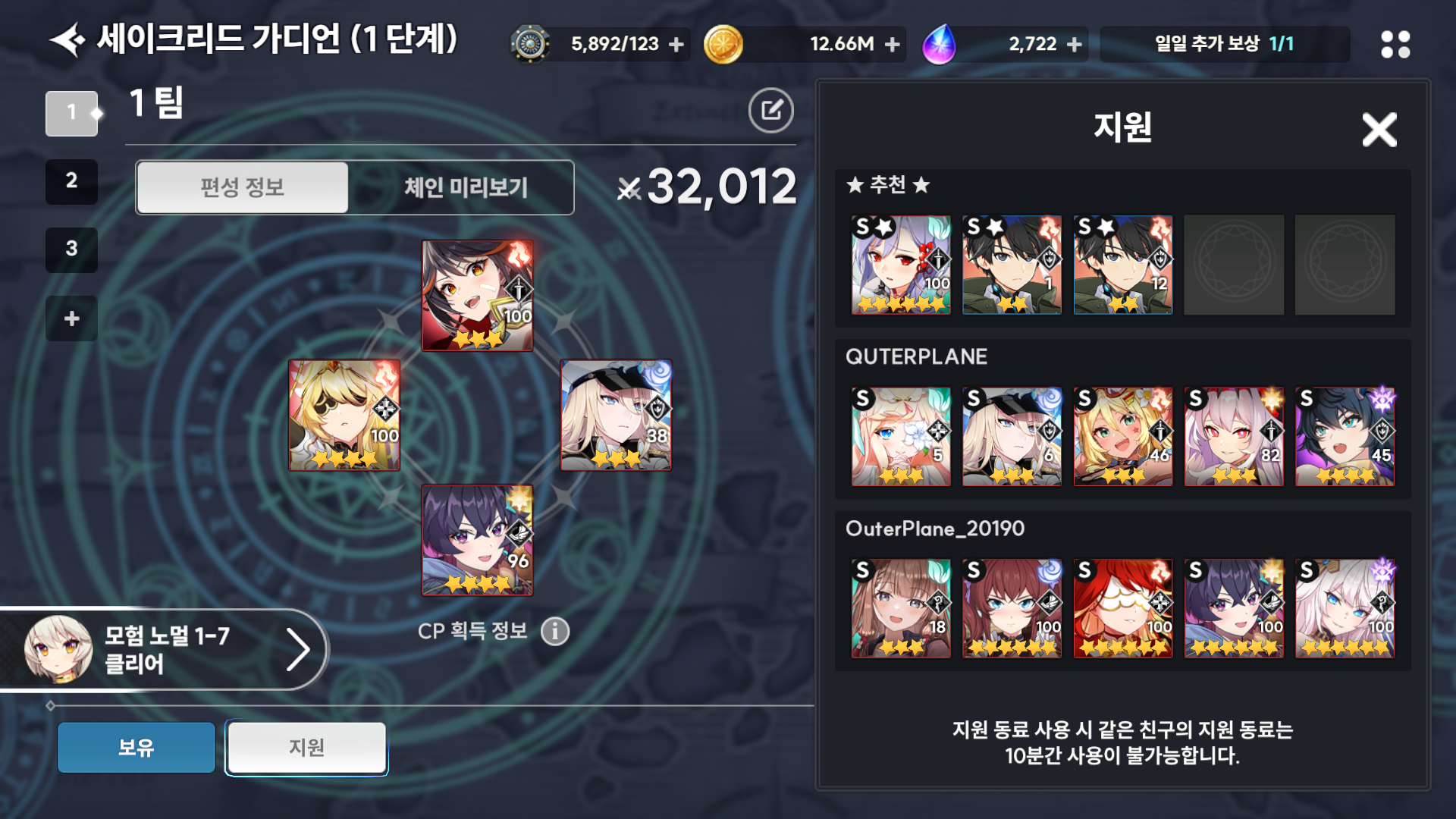Image resolution: width=1456 pixels, height=819 pixels.
Task: Close the 지원 support panel
Action: coord(1379,130)
